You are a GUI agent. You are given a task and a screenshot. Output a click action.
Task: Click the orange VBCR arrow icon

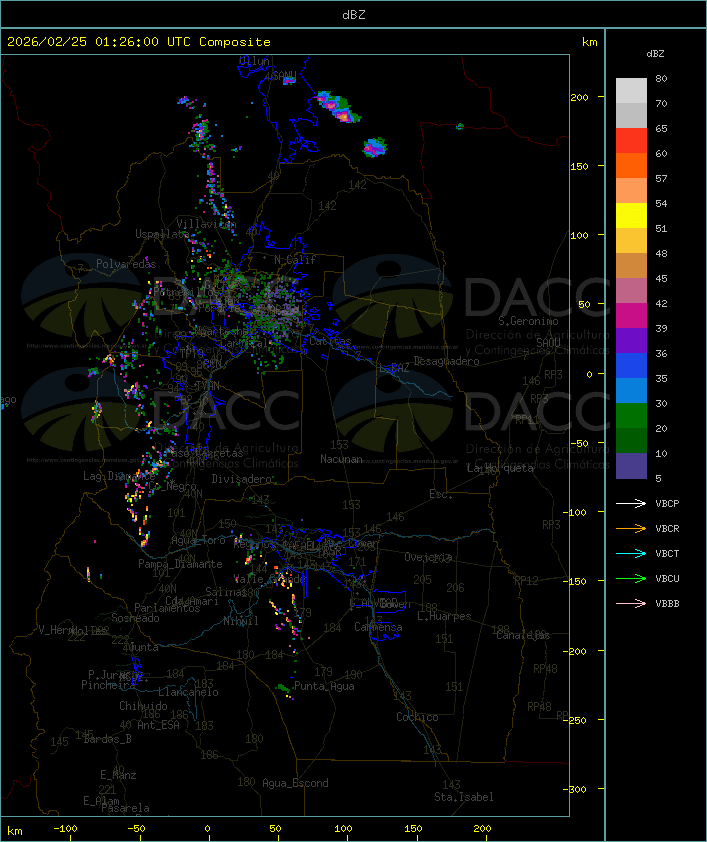pos(631,528)
